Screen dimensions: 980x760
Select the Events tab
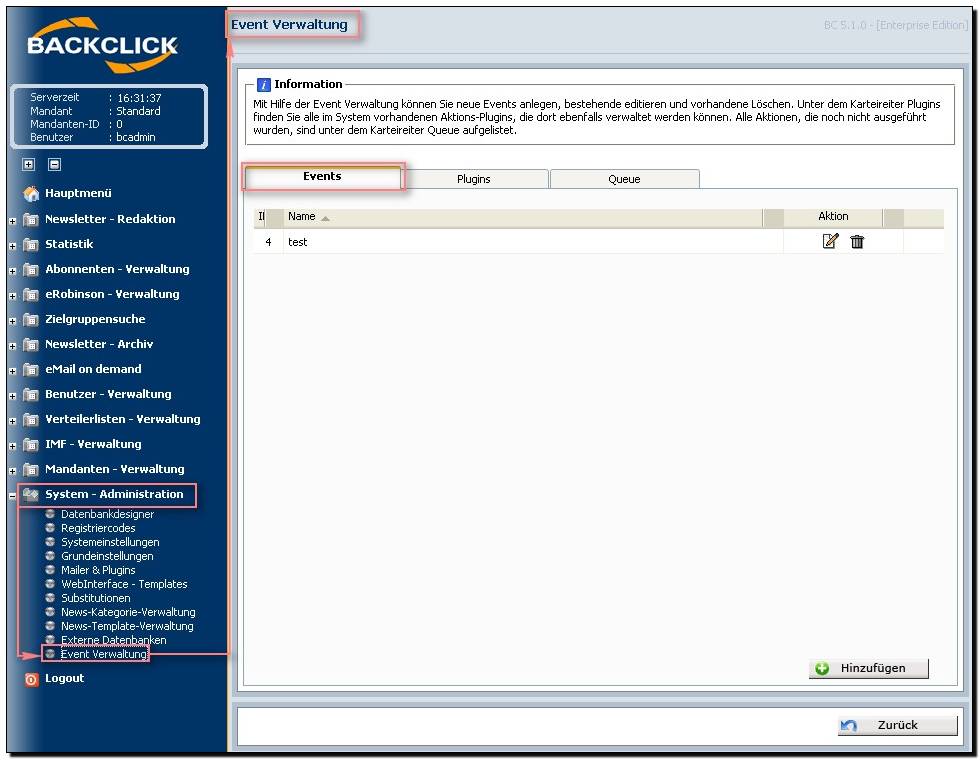click(322, 177)
